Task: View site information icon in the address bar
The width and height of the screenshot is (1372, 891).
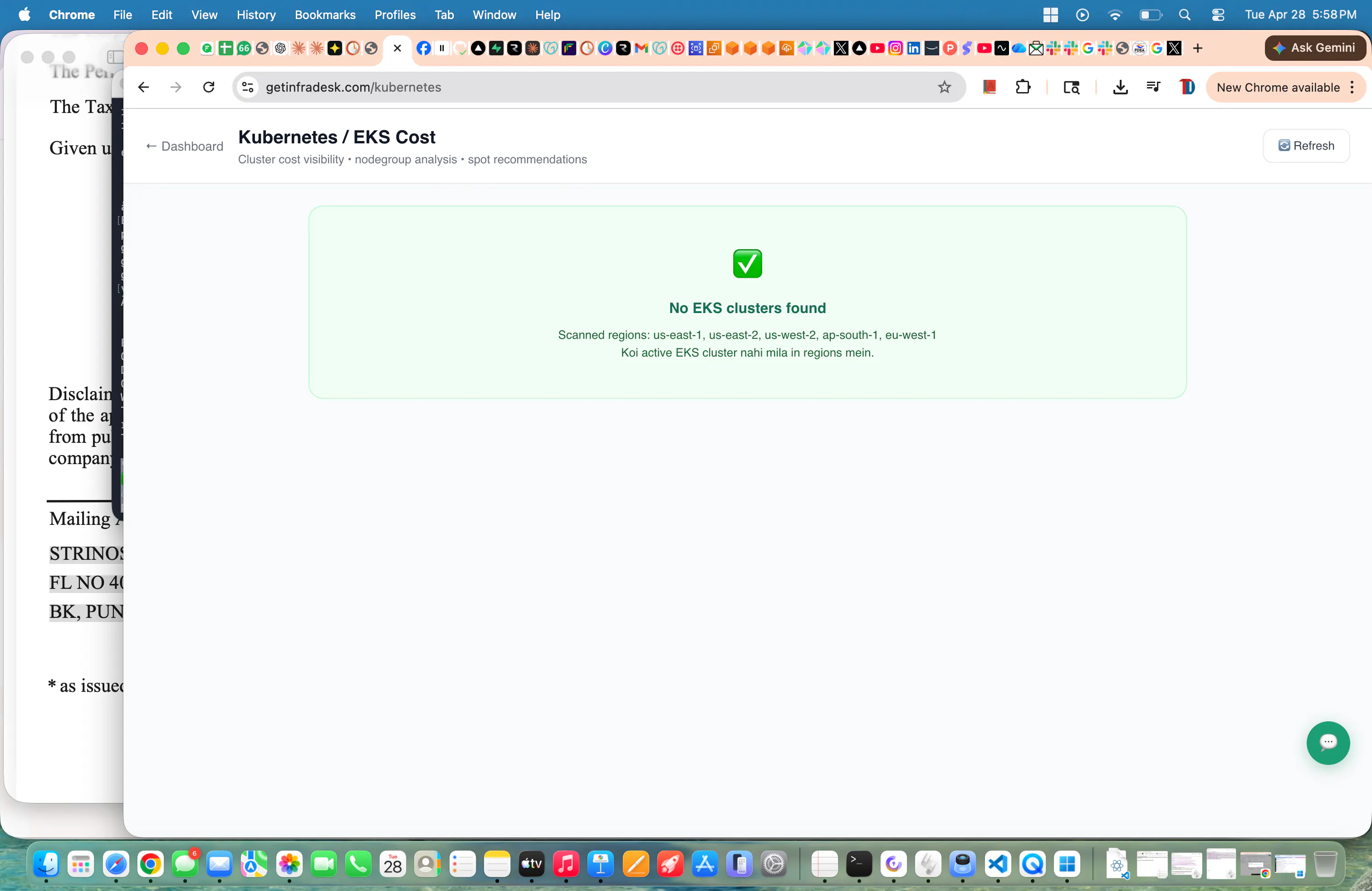Action: [248, 88]
